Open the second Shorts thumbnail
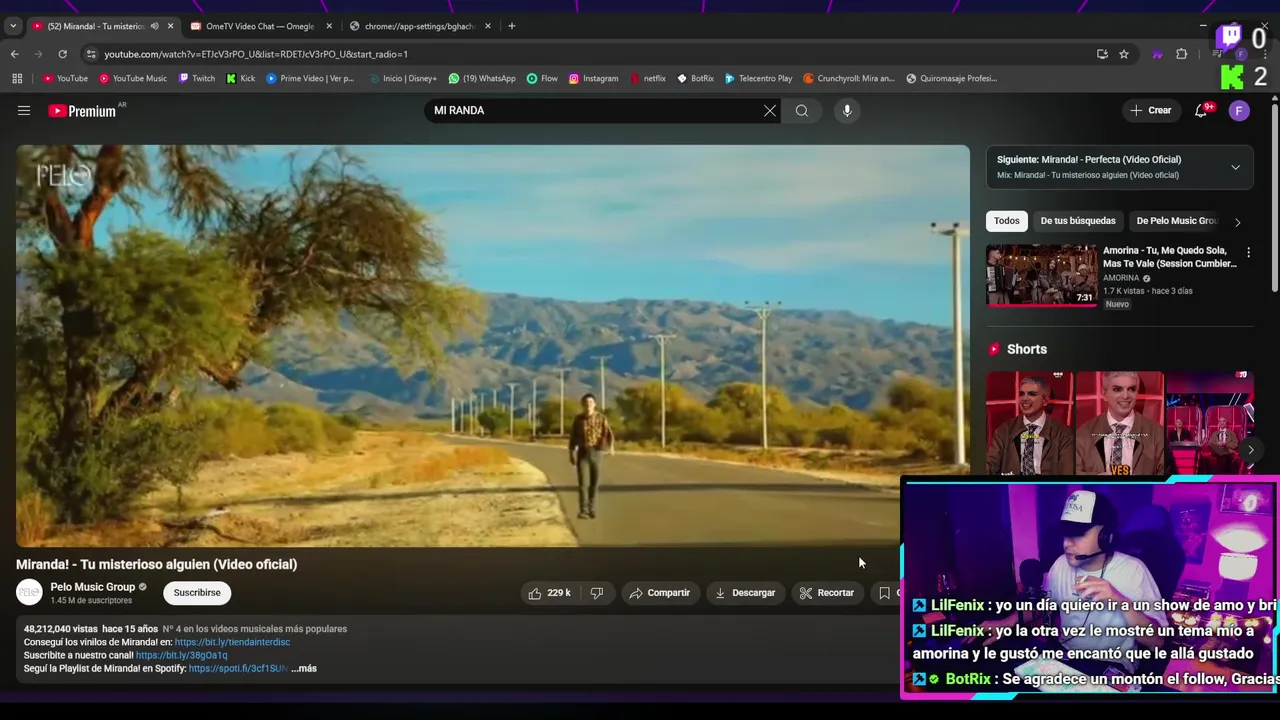This screenshot has width=1280, height=720. 1120,425
